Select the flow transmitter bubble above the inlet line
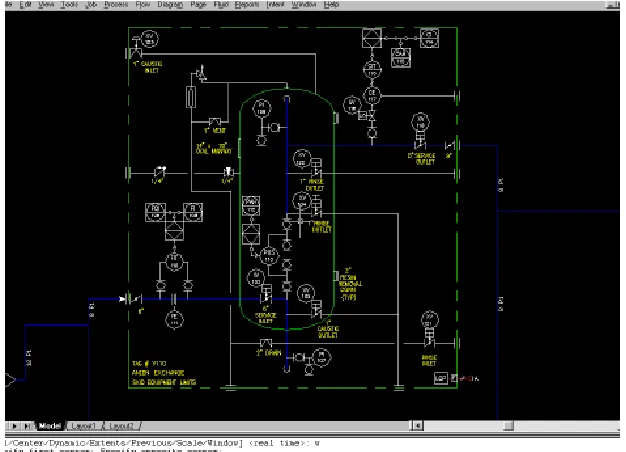626x452 pixels. (174, 262)
